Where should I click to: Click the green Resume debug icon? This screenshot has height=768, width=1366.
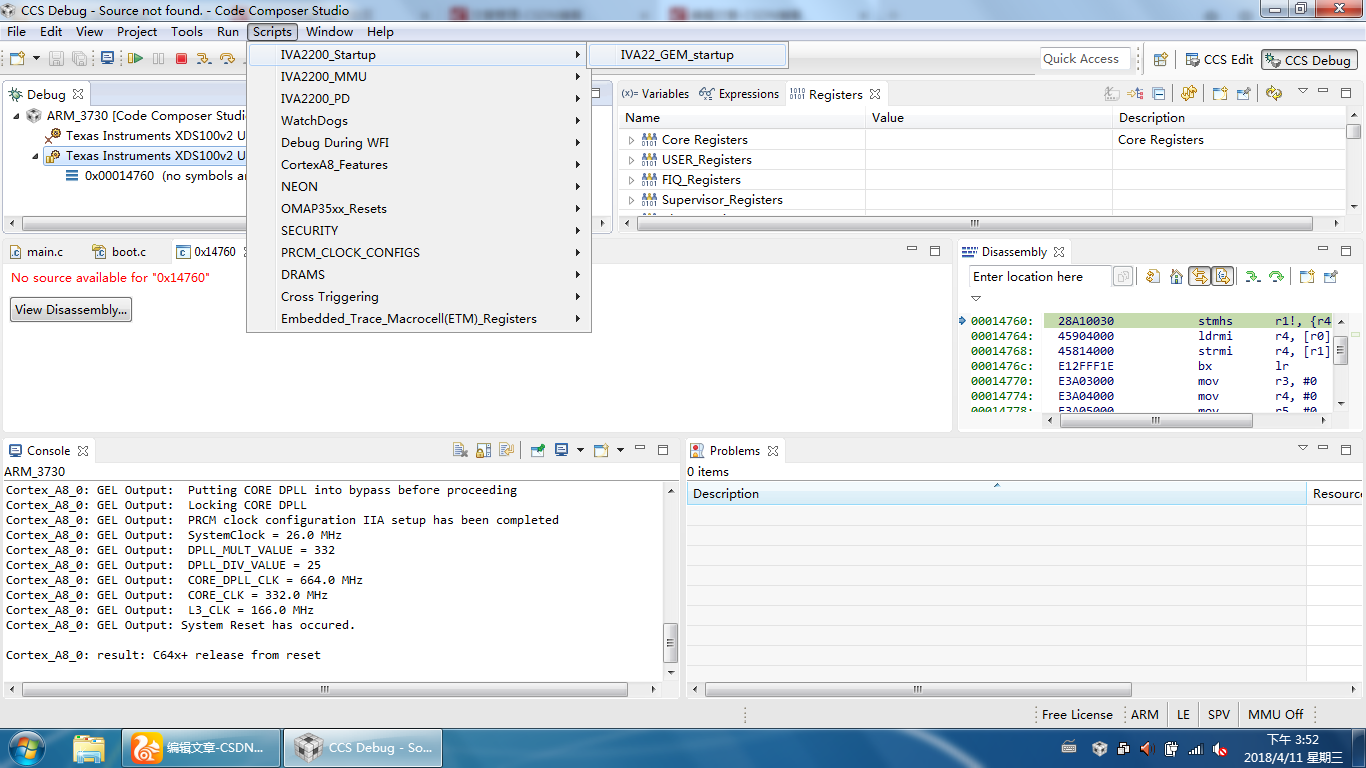point(134,59)
